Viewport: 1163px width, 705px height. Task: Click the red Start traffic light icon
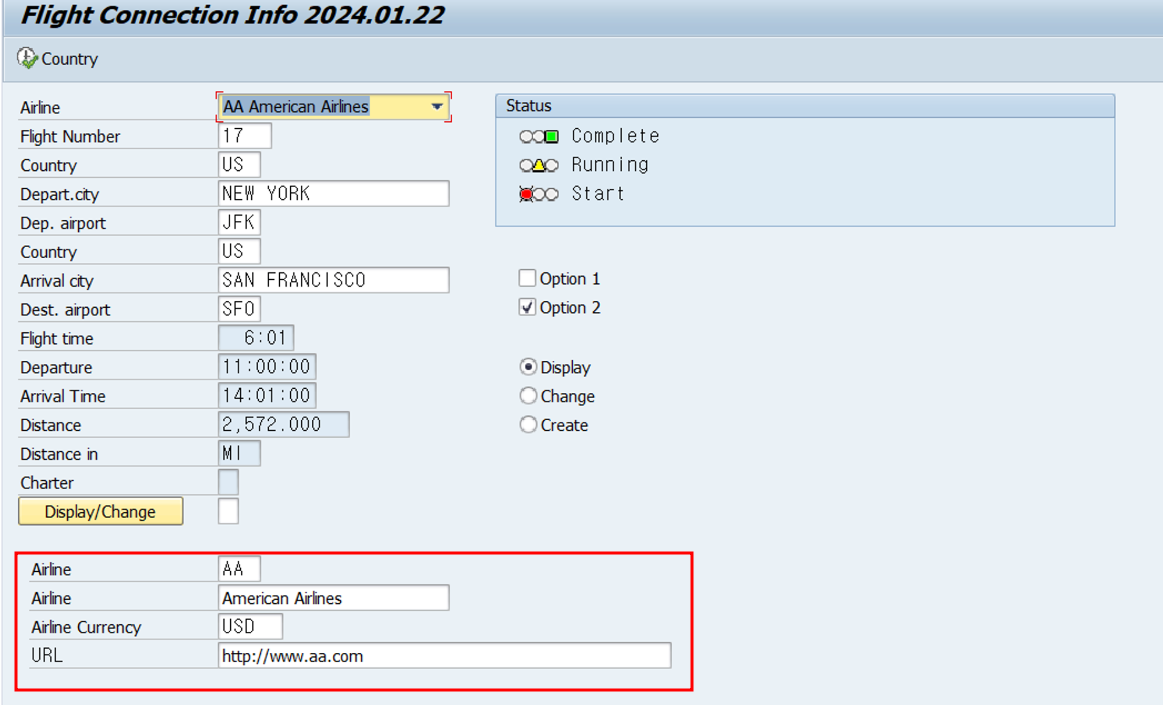pos(539,194)
